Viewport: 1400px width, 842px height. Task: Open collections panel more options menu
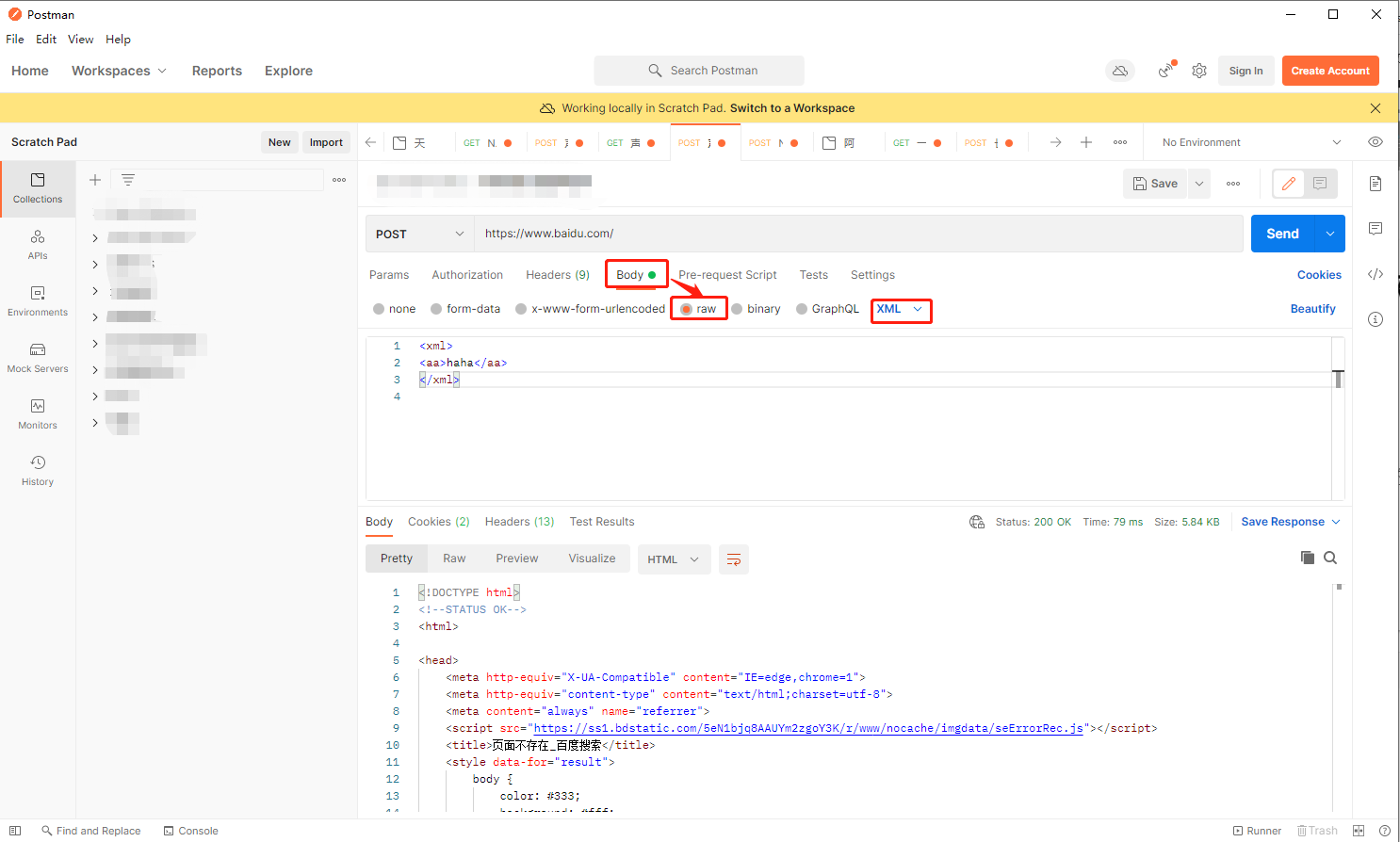coord(339,180)
